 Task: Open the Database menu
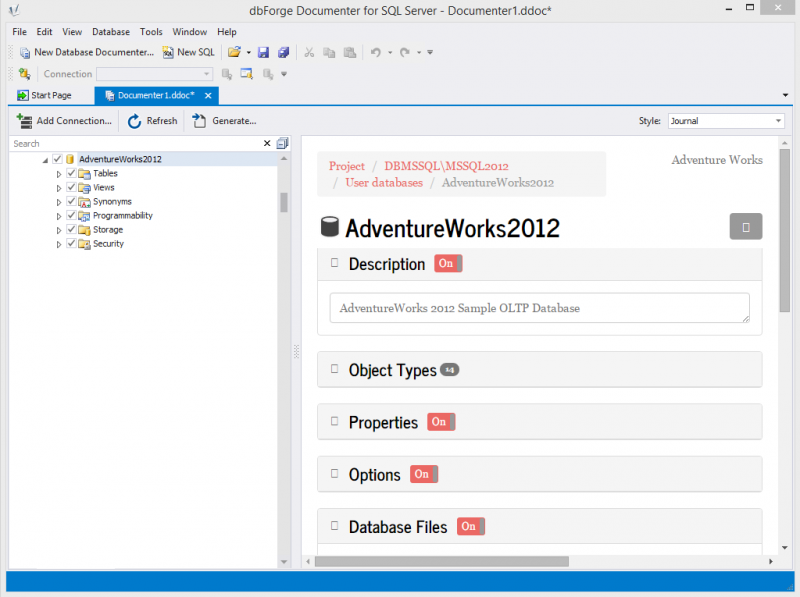point(111,32)
